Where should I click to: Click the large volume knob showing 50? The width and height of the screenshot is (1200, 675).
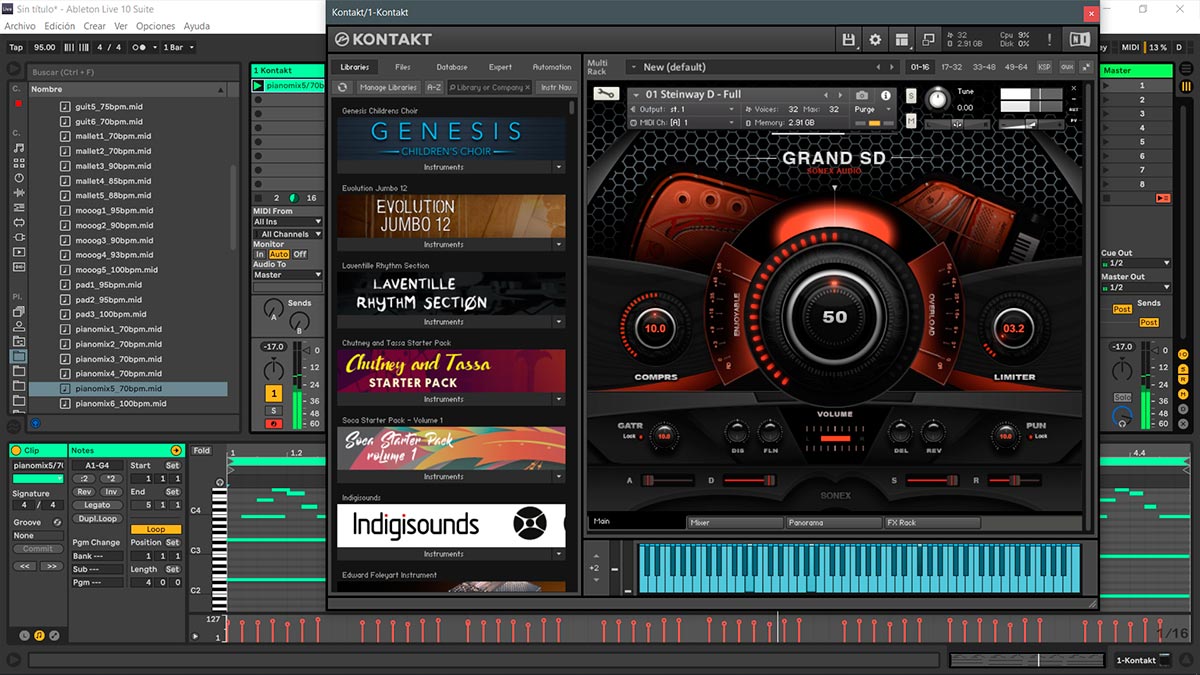point(834,316)
